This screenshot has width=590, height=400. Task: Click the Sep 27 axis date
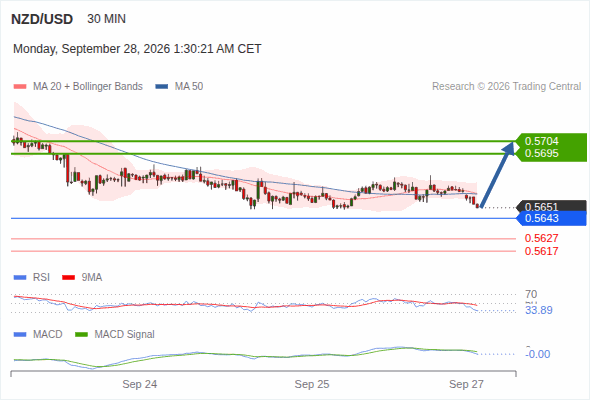tap(466, 385)
